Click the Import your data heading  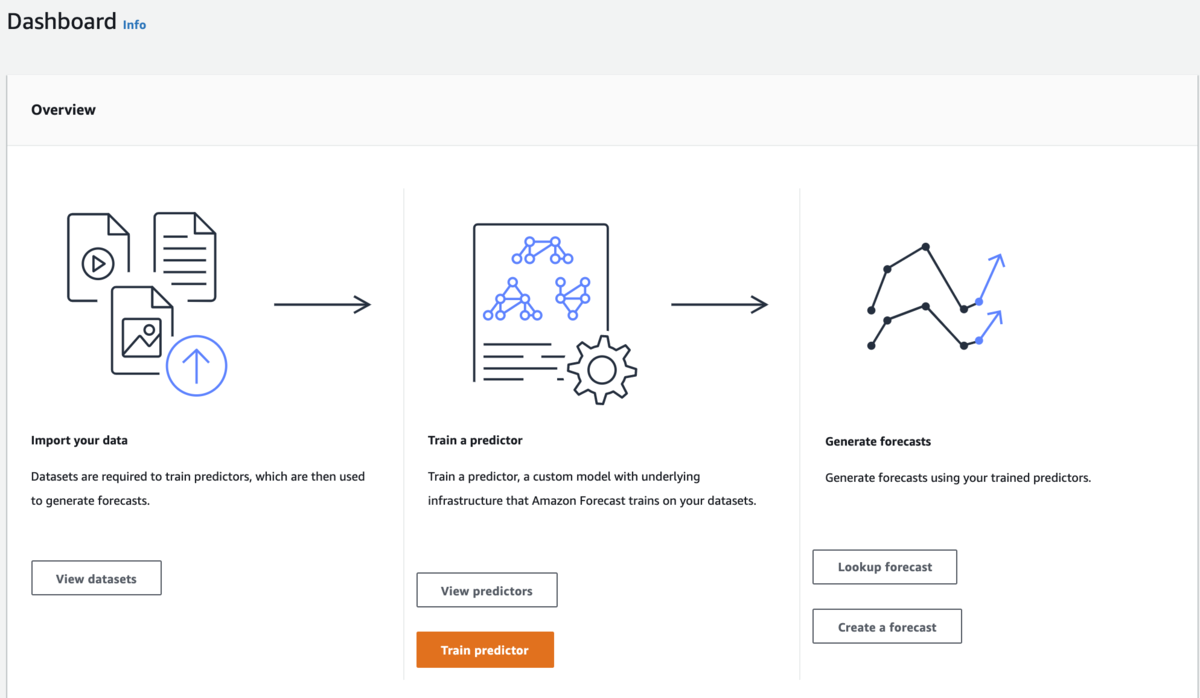tap(79, 440)
